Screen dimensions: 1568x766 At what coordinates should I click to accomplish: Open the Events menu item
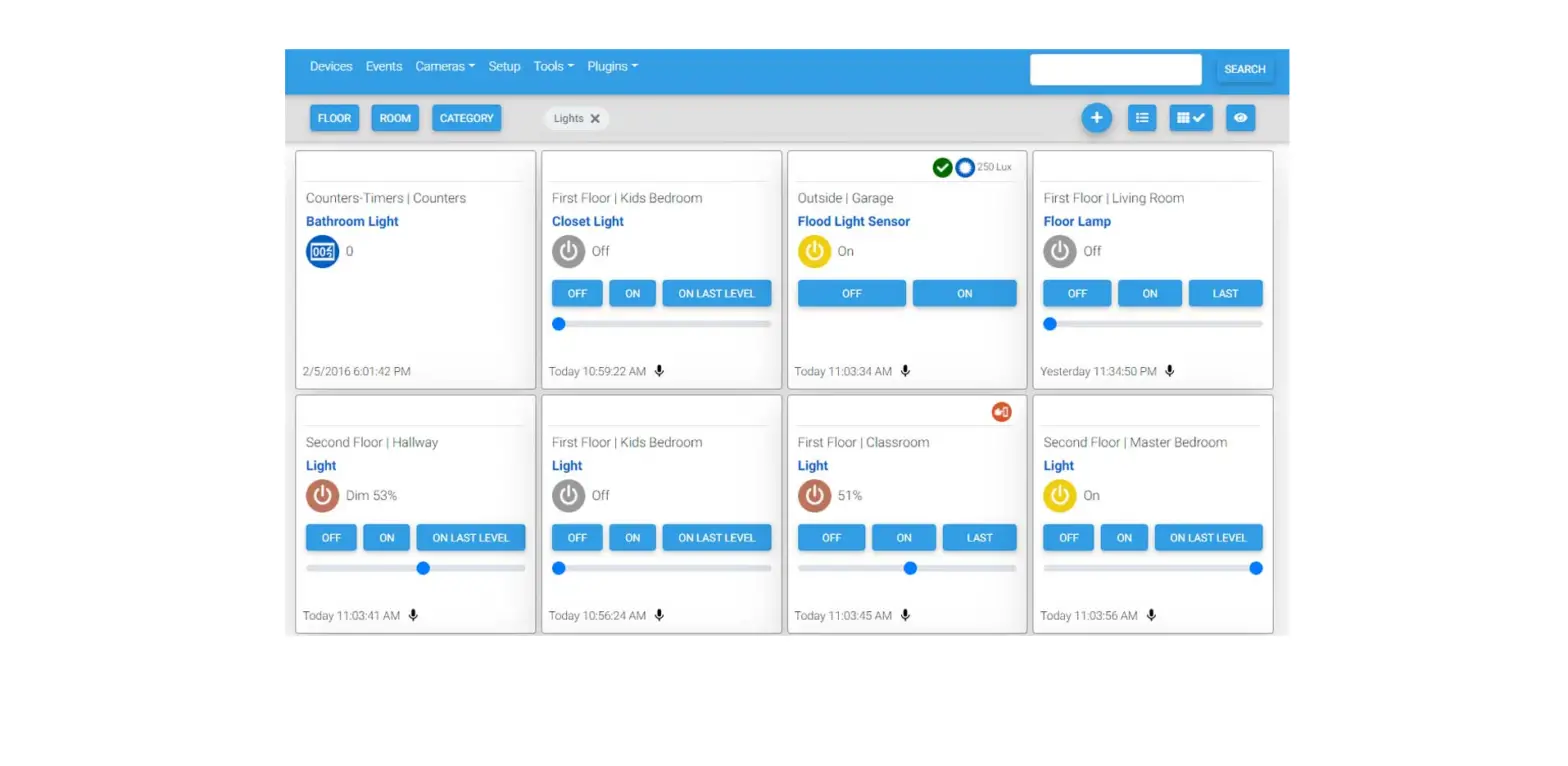pos(384,67)
